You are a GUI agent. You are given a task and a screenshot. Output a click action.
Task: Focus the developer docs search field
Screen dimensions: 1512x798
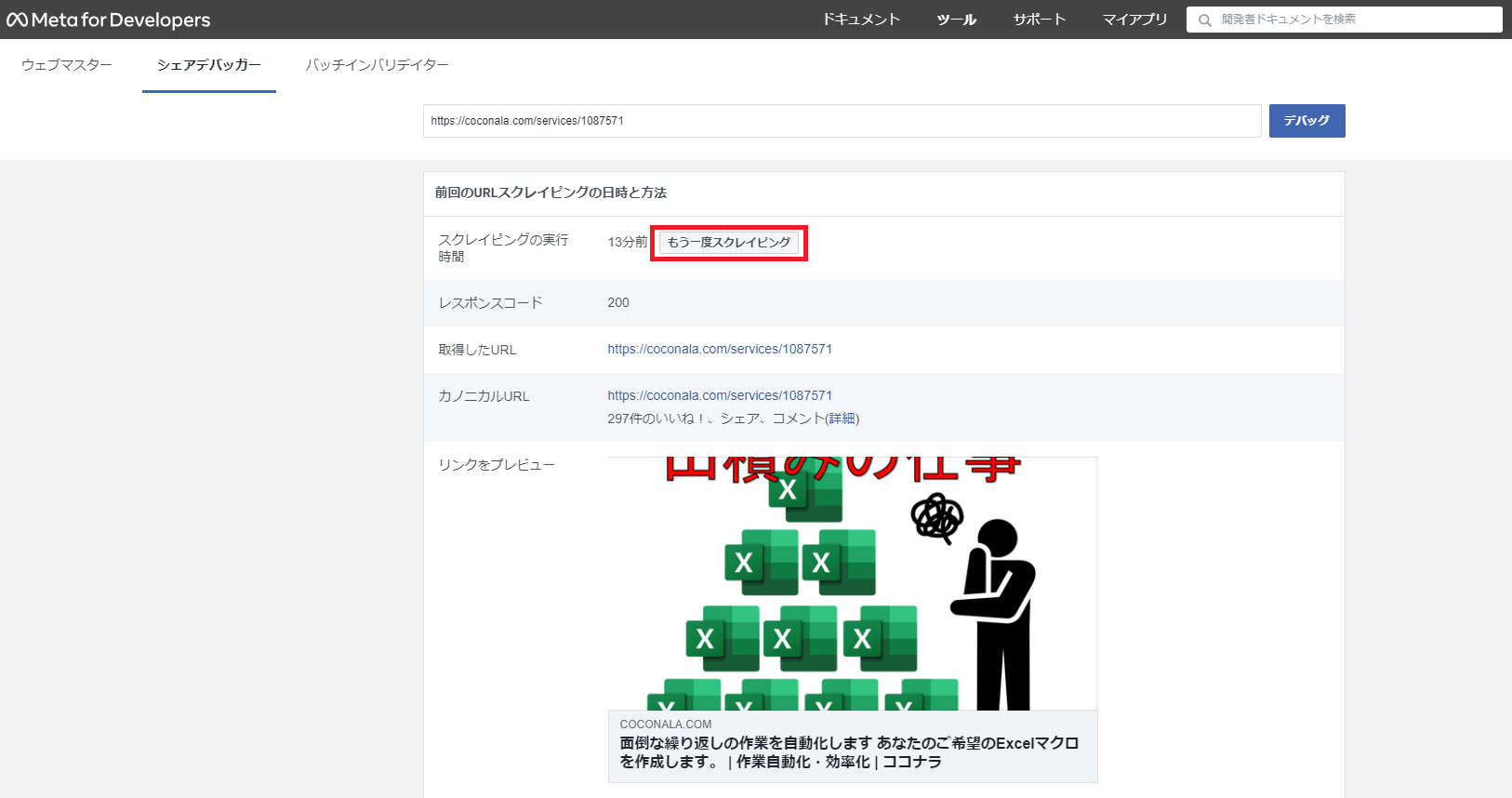1345,20
